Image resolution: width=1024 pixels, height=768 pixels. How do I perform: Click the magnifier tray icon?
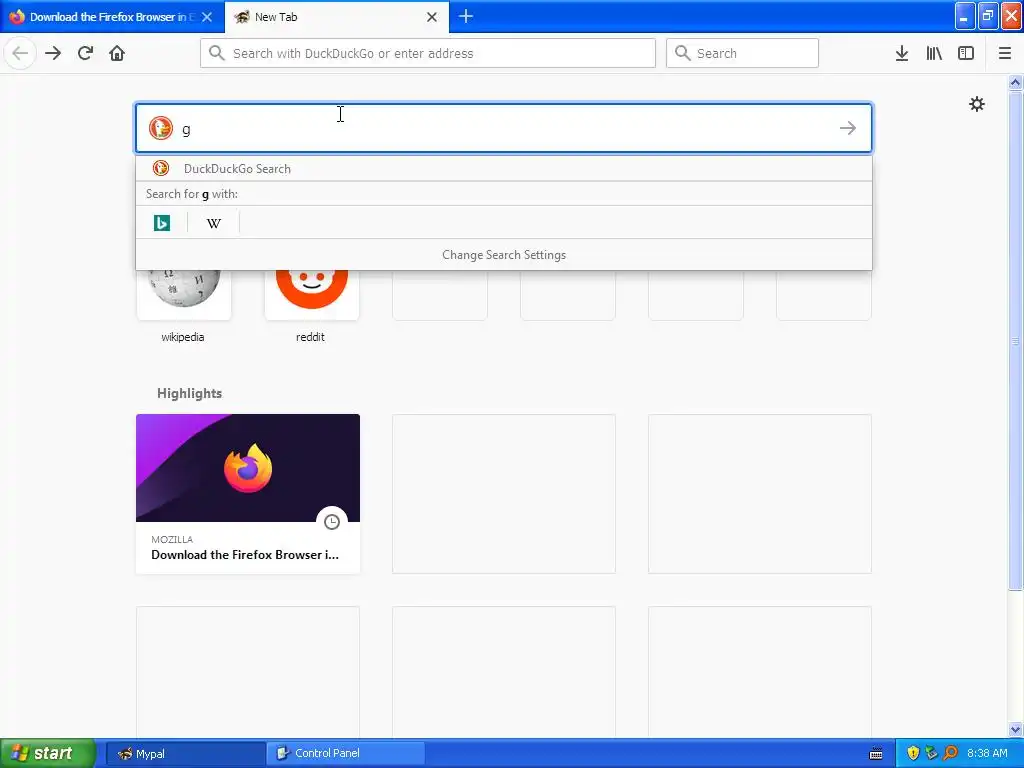950,753
